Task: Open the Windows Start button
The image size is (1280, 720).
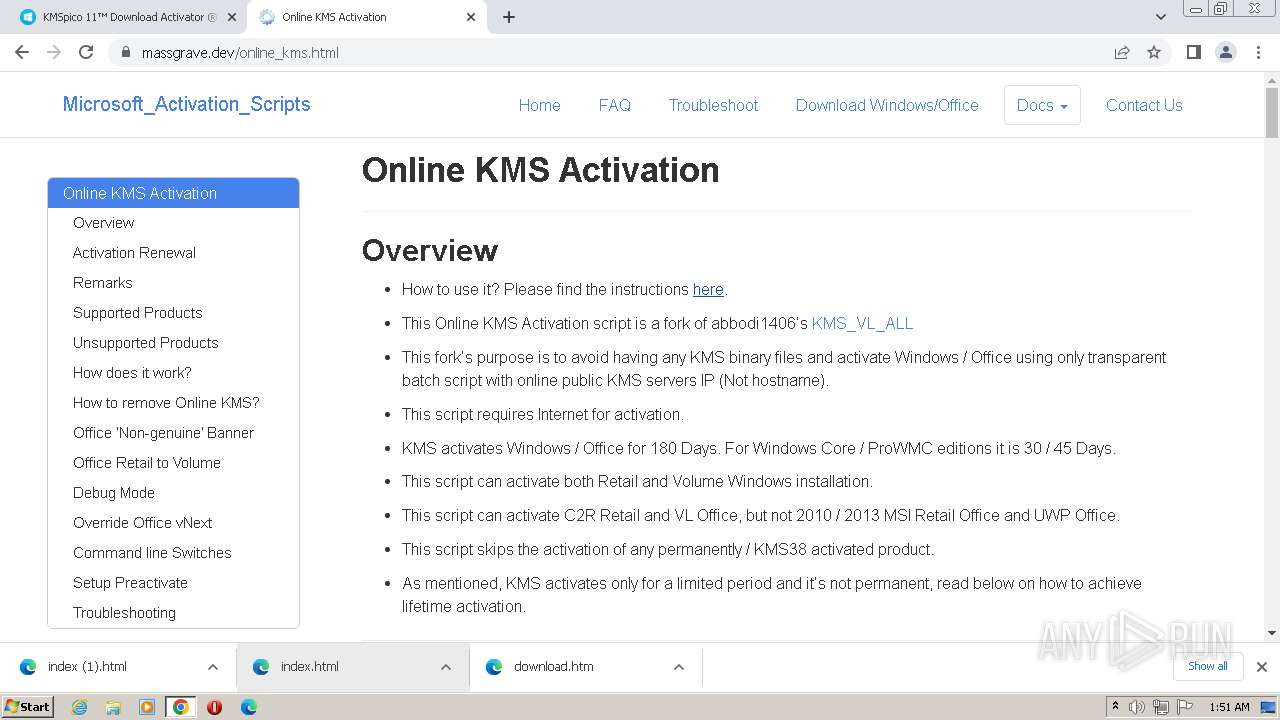Action: click(x=28, y=707)
